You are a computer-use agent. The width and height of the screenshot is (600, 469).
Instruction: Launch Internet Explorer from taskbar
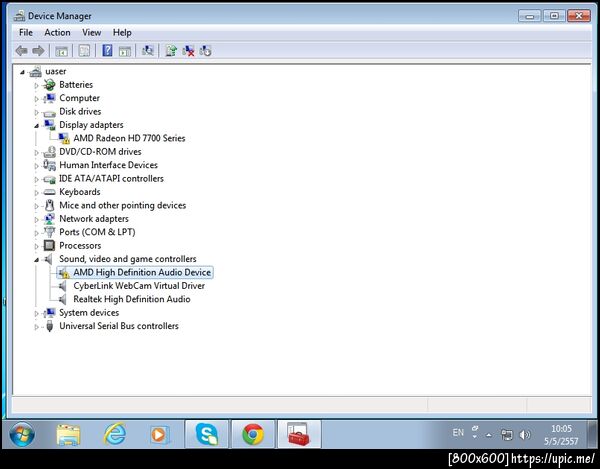(x=115, y=434)
